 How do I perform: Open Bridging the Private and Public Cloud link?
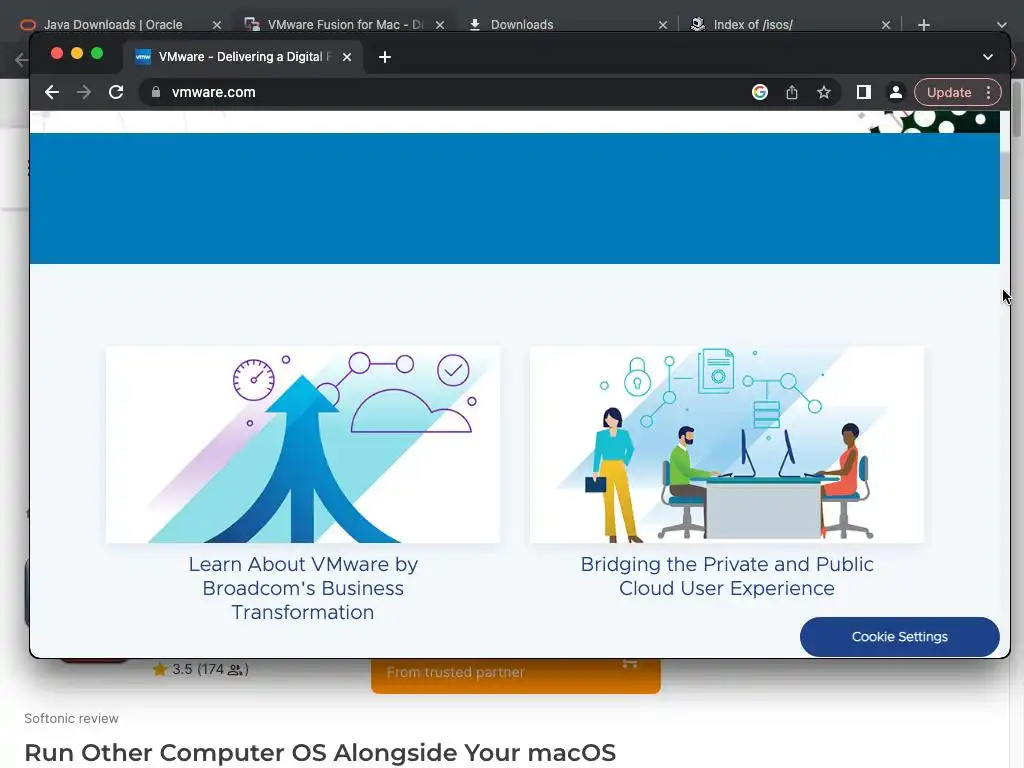pyautogui.click(x=727, y=576)
